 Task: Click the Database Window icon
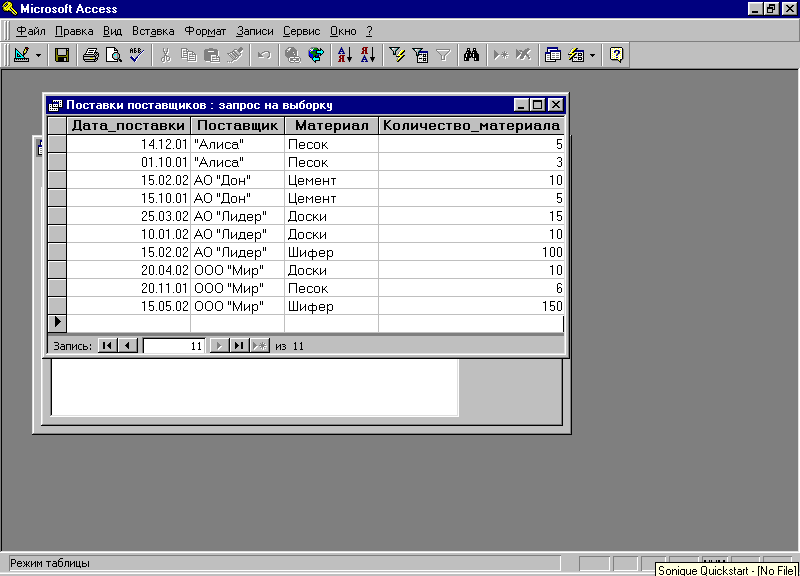553,55
